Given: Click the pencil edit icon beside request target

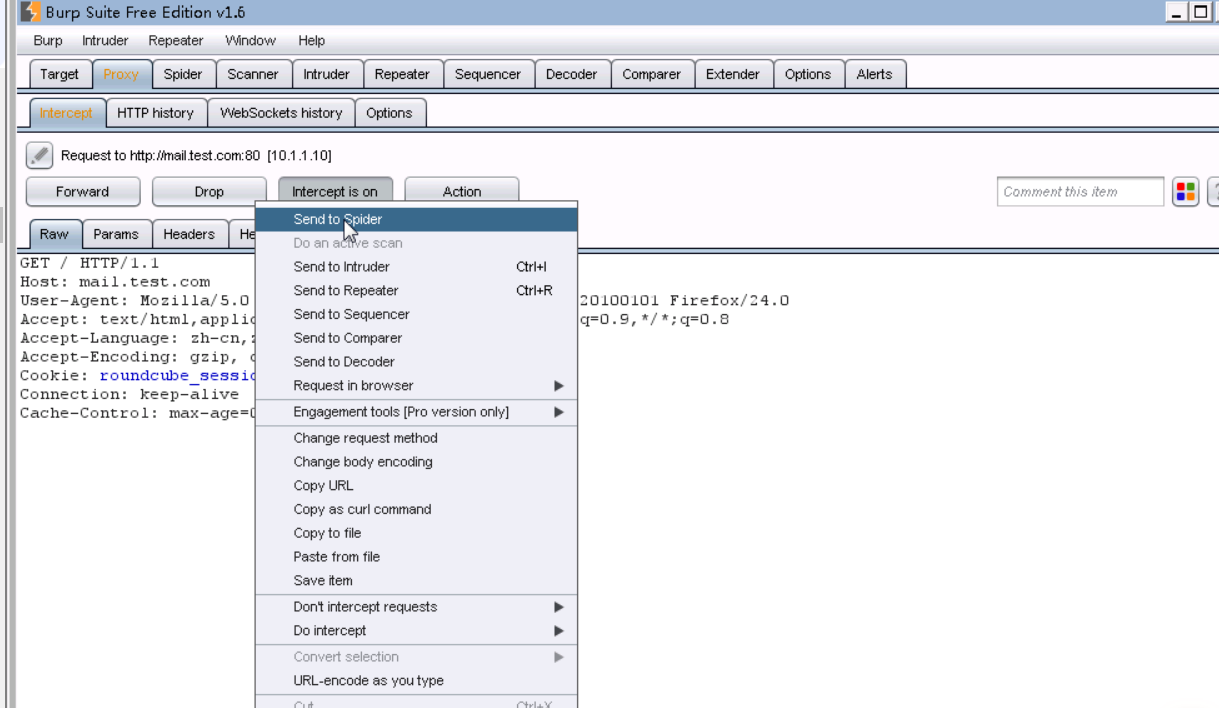Looking at the screenshot, I should tap(39, 156).
